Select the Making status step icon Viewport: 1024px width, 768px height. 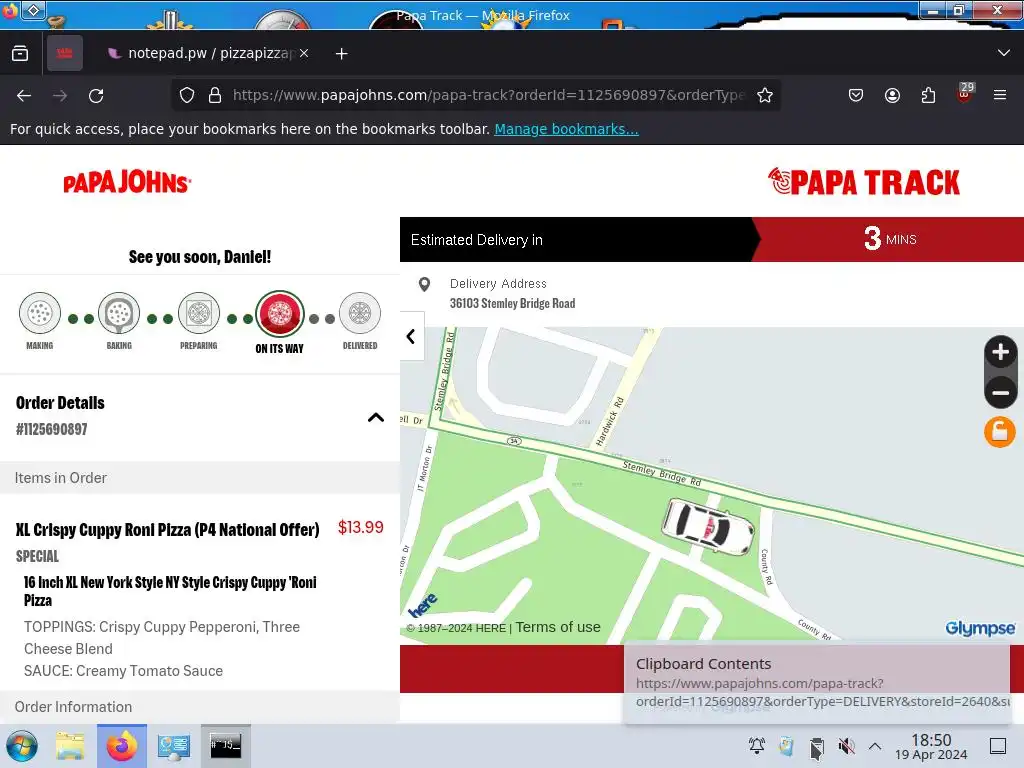coord(40,313)
